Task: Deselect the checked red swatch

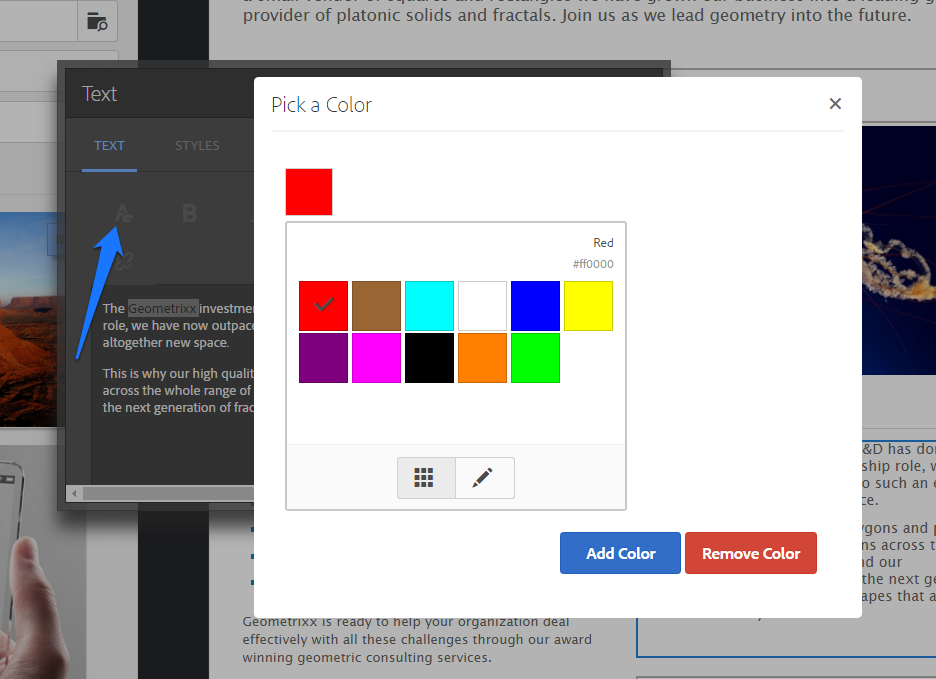Action: tap(322, 306)
